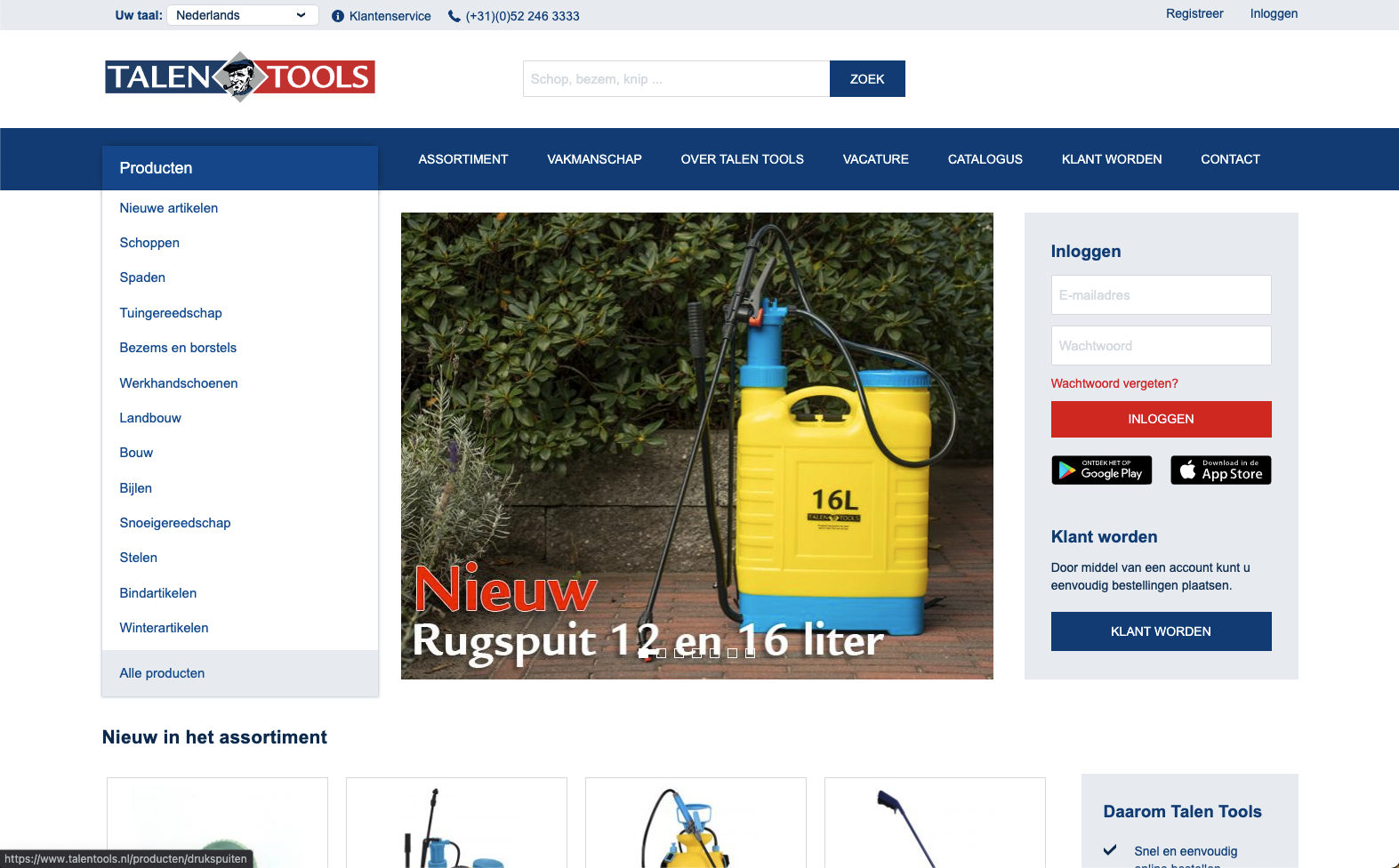Focus the E-mailadres input field
The image size is (1399, 868).
click(x=1161, y=295)
